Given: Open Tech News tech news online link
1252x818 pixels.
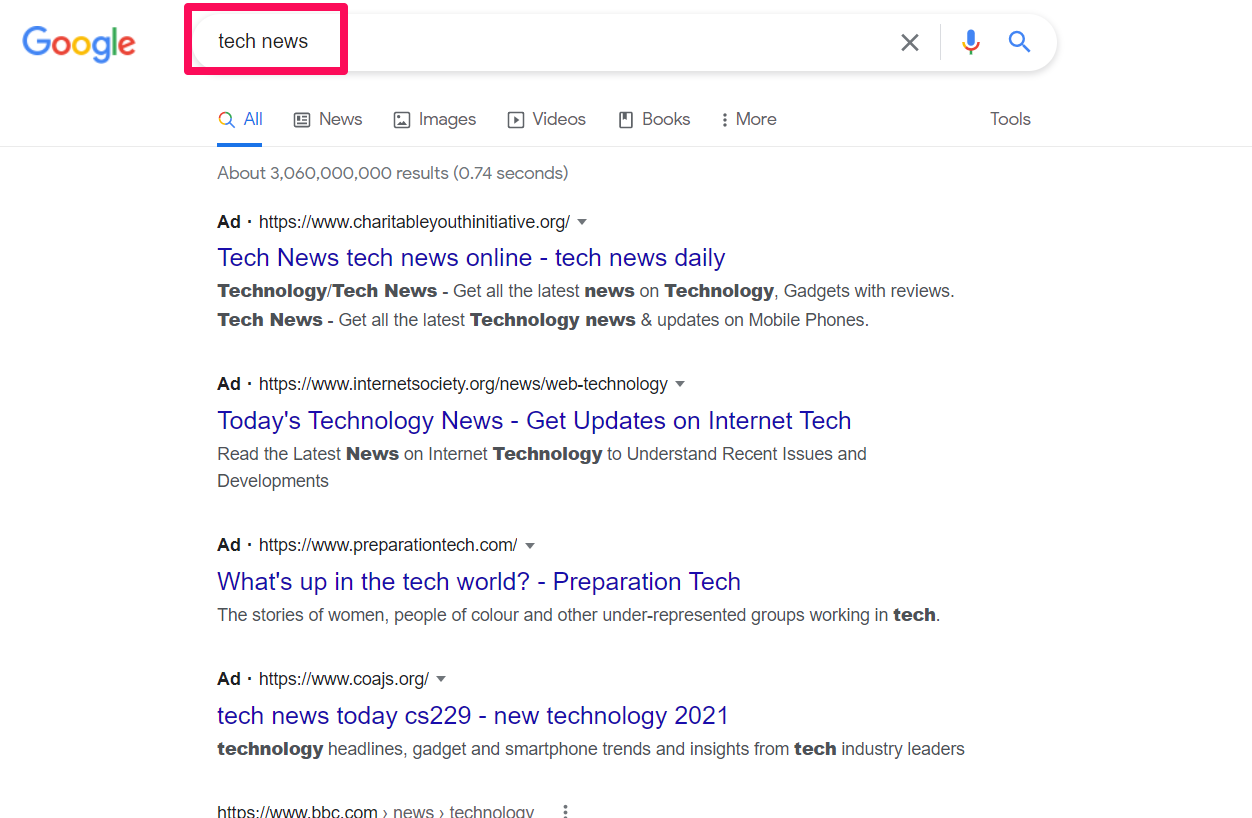Looking at the screenshot, I should pyautogui.click(x=471, y=257).
